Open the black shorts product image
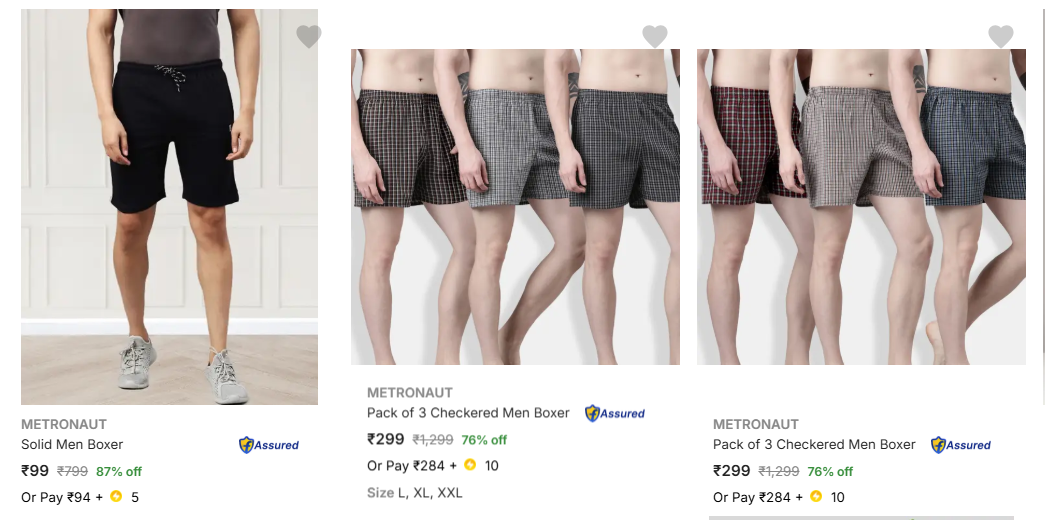This screenshot has height=520, width=1045. tap(169, 207)
